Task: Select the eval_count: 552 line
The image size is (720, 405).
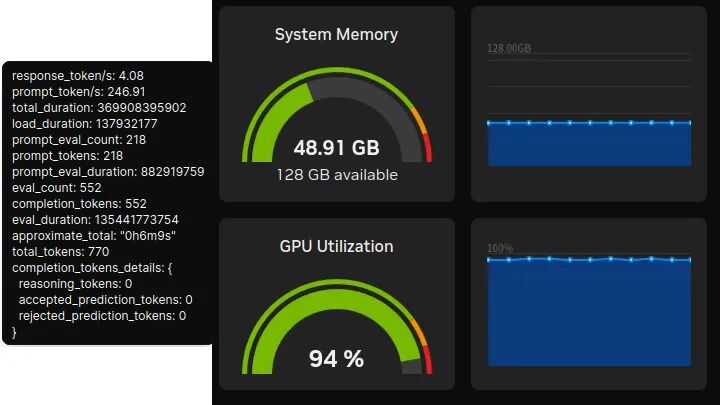Action: click(56, 188)
